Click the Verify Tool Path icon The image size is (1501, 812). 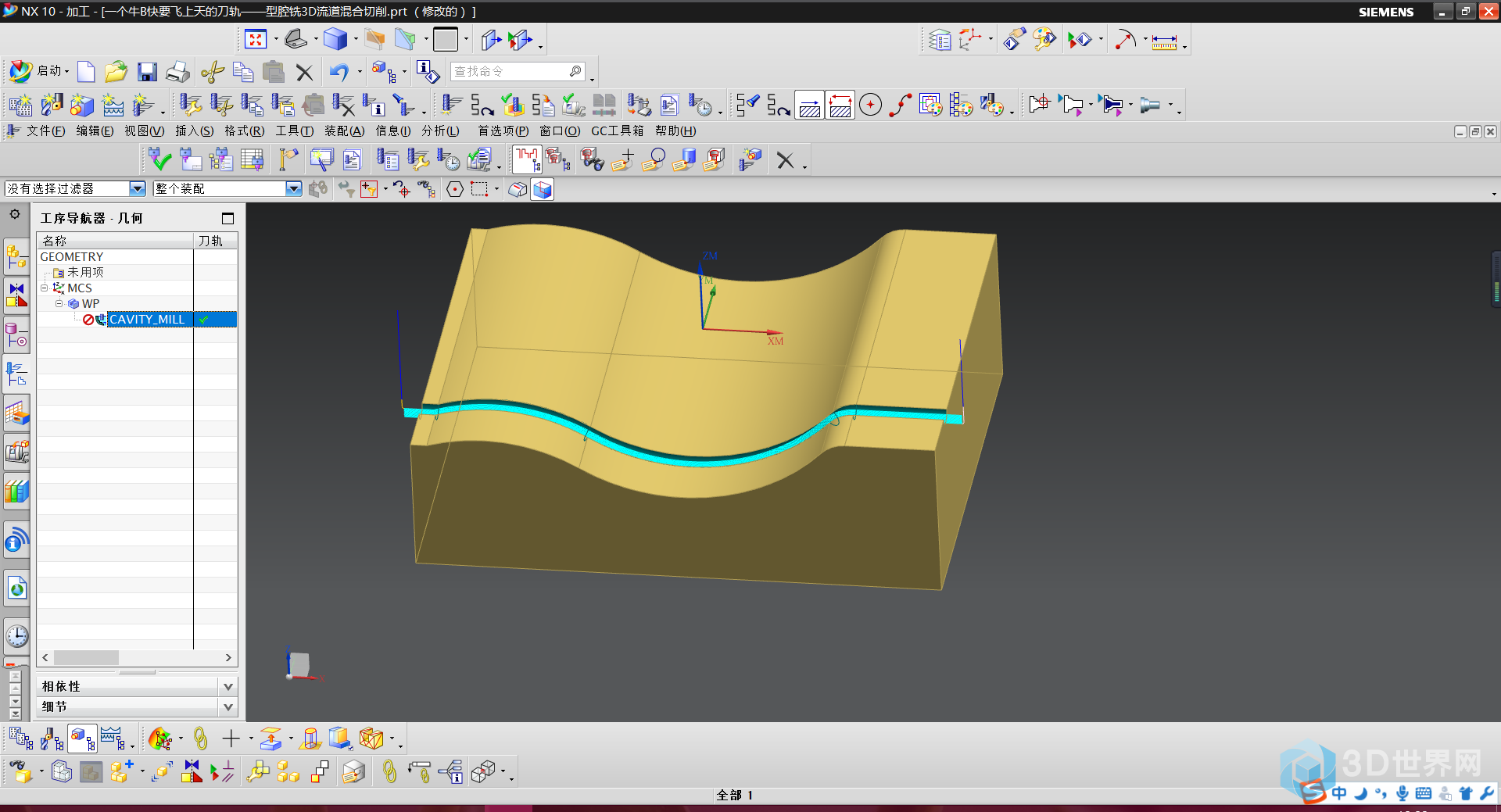513,105
